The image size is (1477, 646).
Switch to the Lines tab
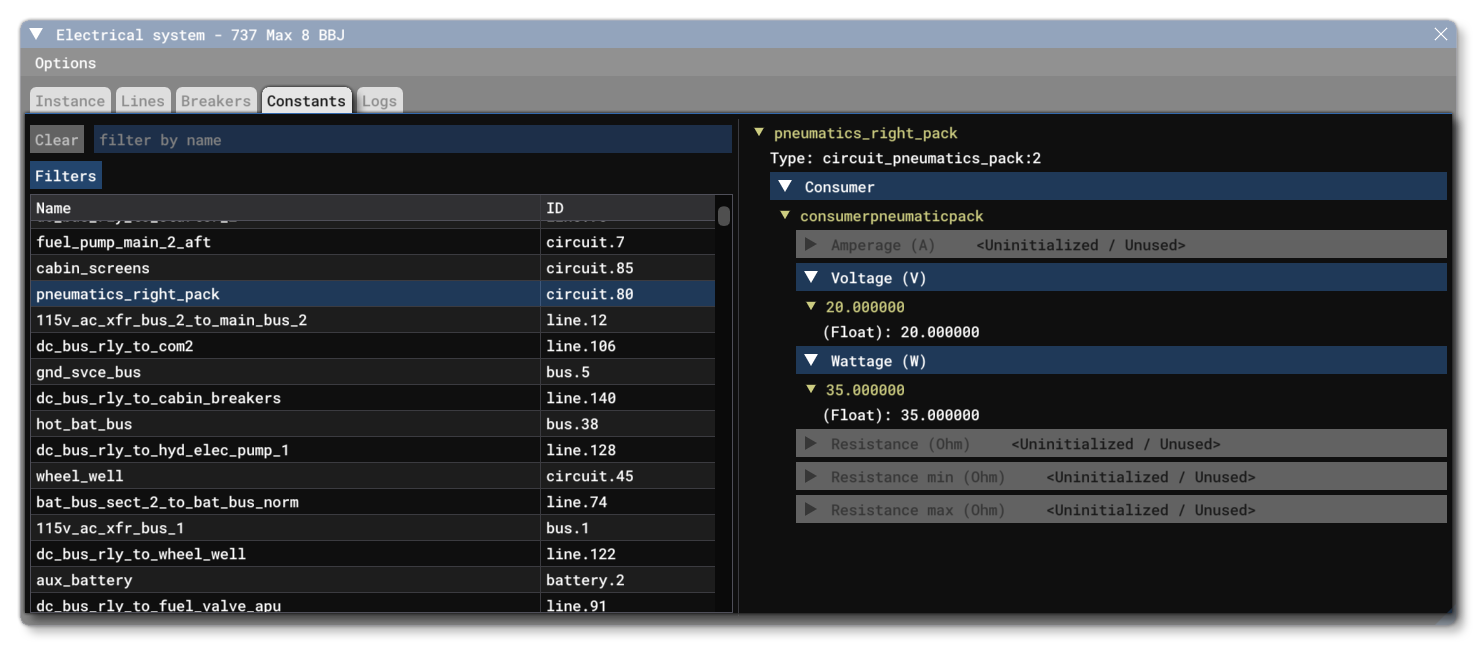pyautogui.click(x=144, y=100)
